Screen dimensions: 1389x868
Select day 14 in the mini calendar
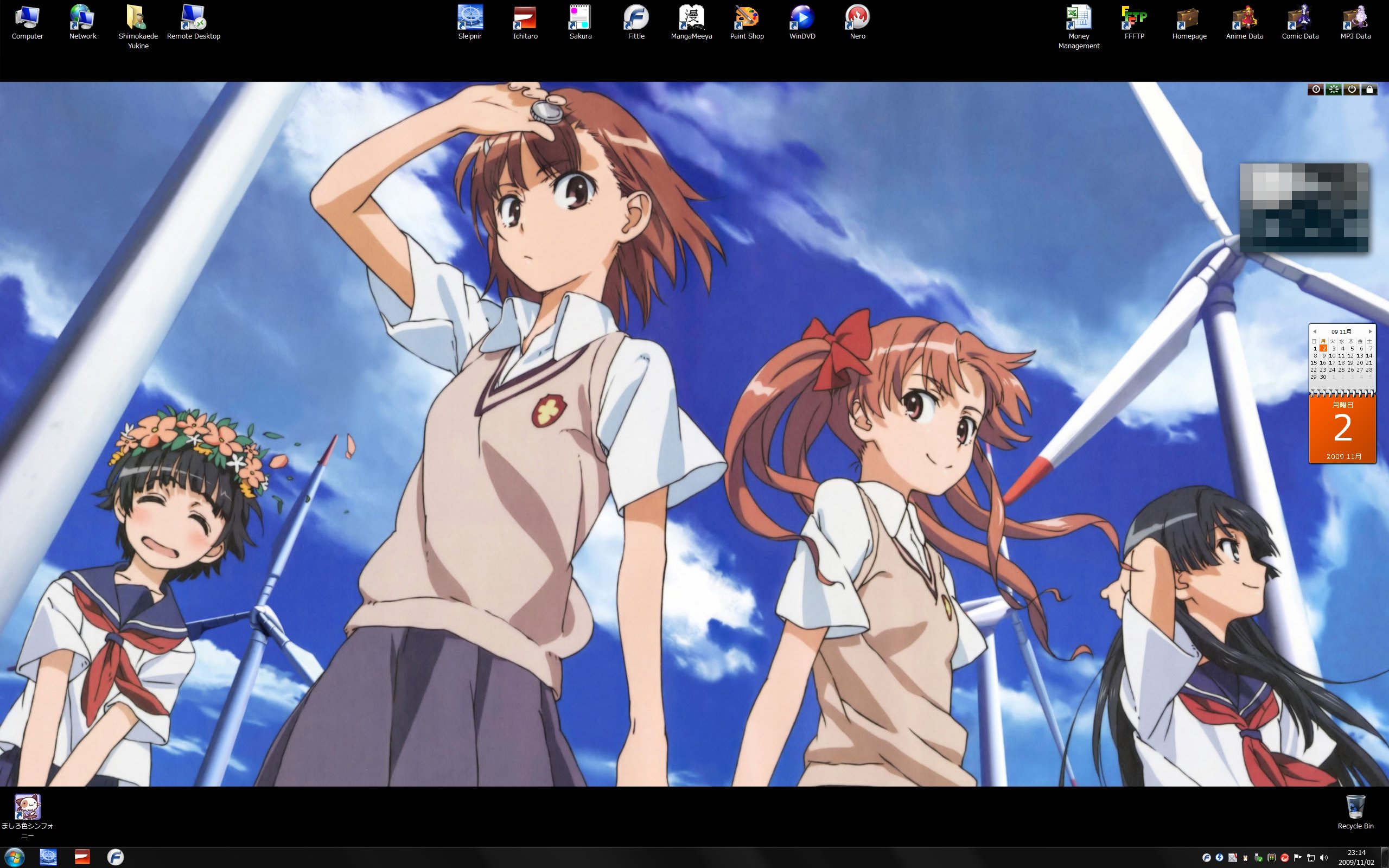1369,356
